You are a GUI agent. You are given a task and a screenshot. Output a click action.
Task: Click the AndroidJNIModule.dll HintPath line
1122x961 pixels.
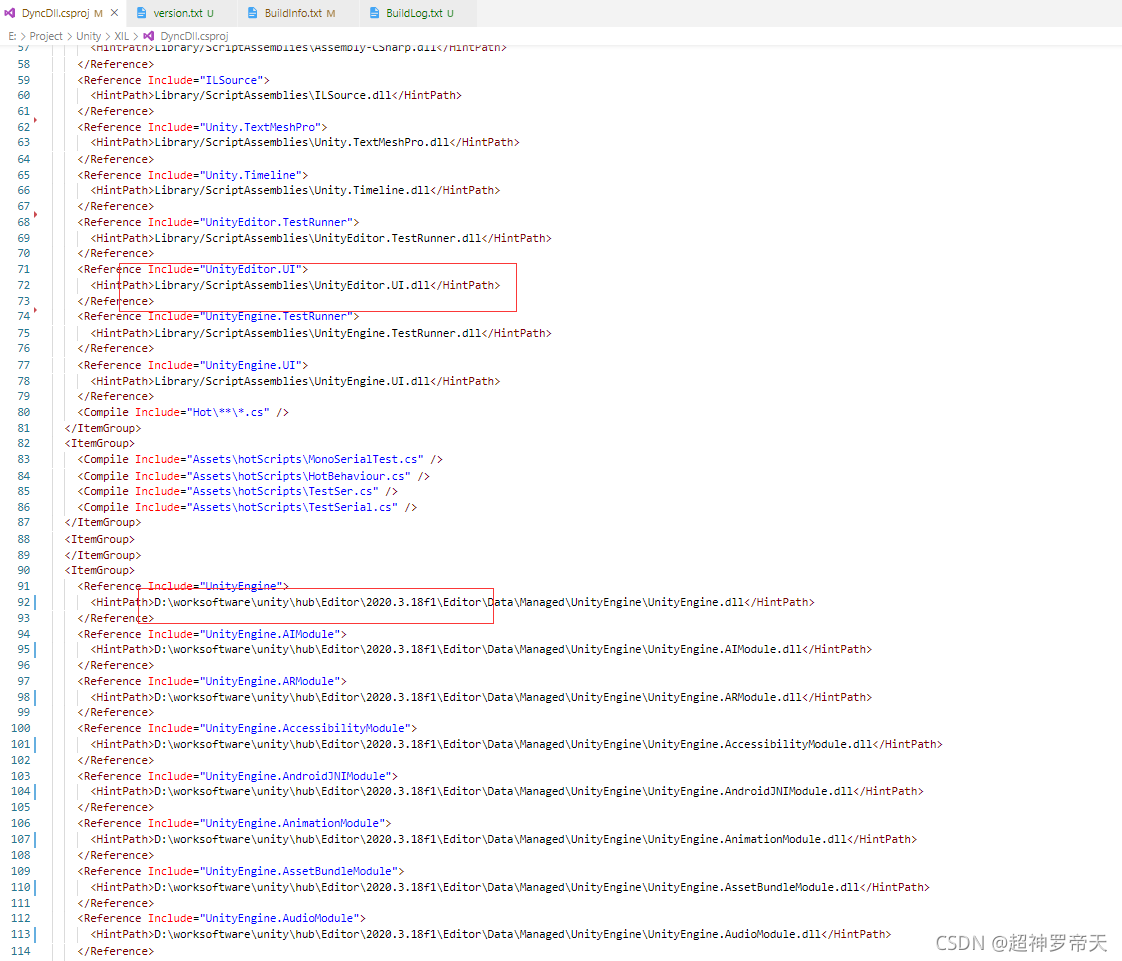tap(507, 791)
